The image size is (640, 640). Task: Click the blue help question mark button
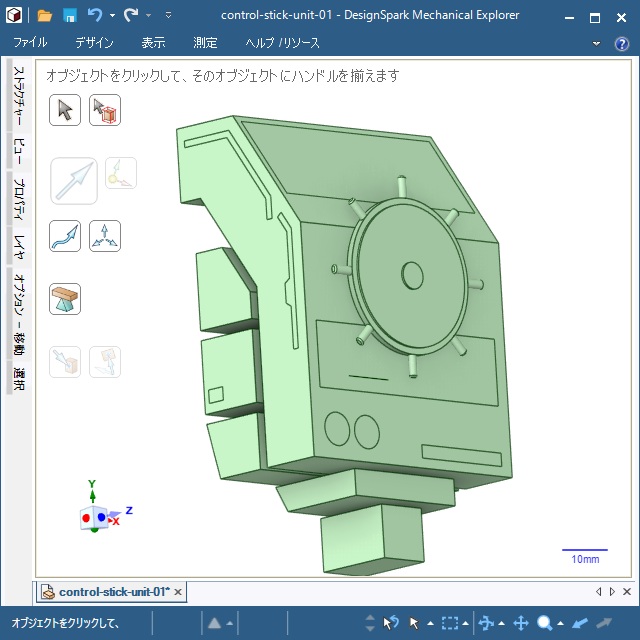[x=622, y=43]
